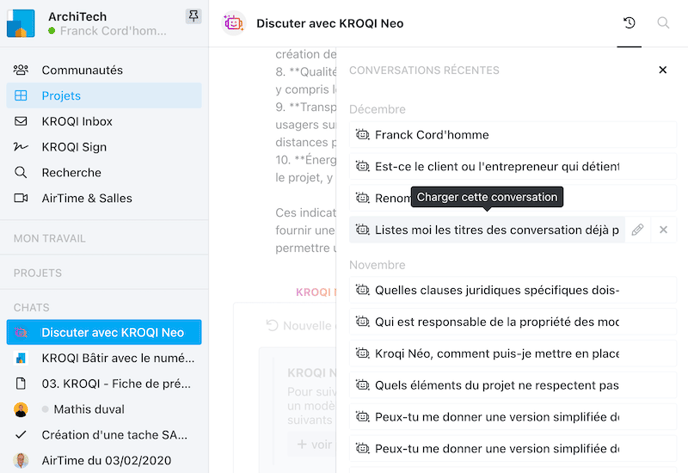Click robot icon beside 'Quelles clauses juridiques'
The image size is (688, 473).
coord(362,290)
